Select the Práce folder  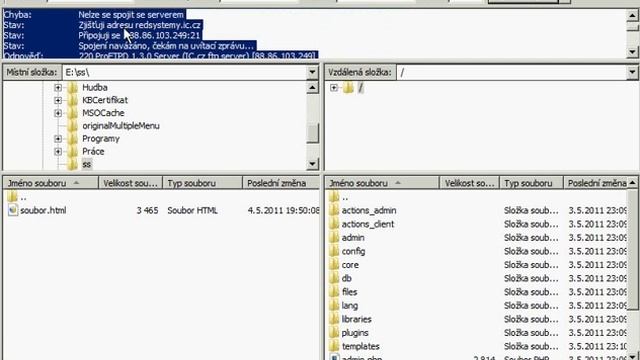click(93, 151)
